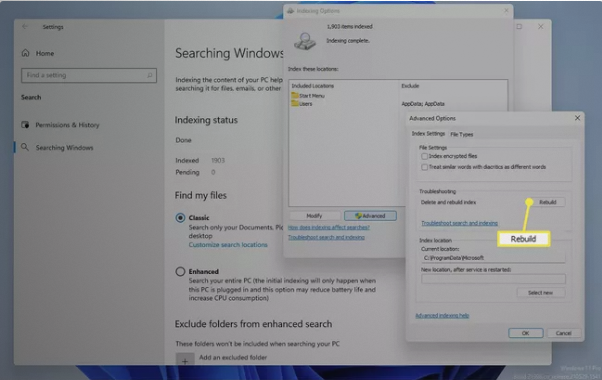
Task: Click plus icon to add excluded folder
Action: (x=185, y=360)
